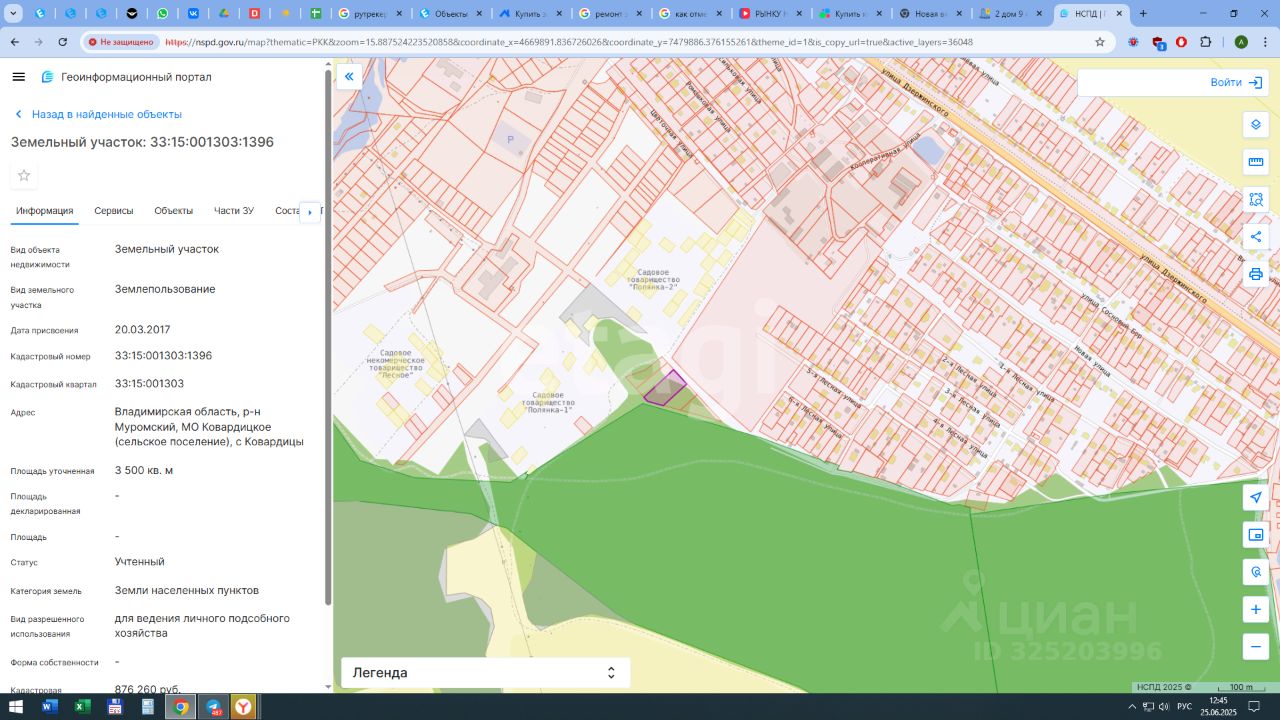Add land plot to favorites star
Viewport: 1280px width, 720px height.
point(24,176)
